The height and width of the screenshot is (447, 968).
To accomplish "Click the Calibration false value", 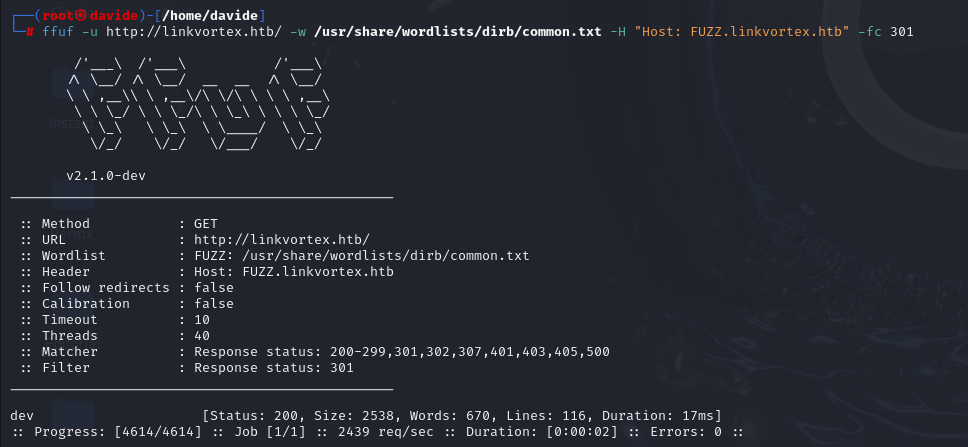I will [x=214, y=304].
